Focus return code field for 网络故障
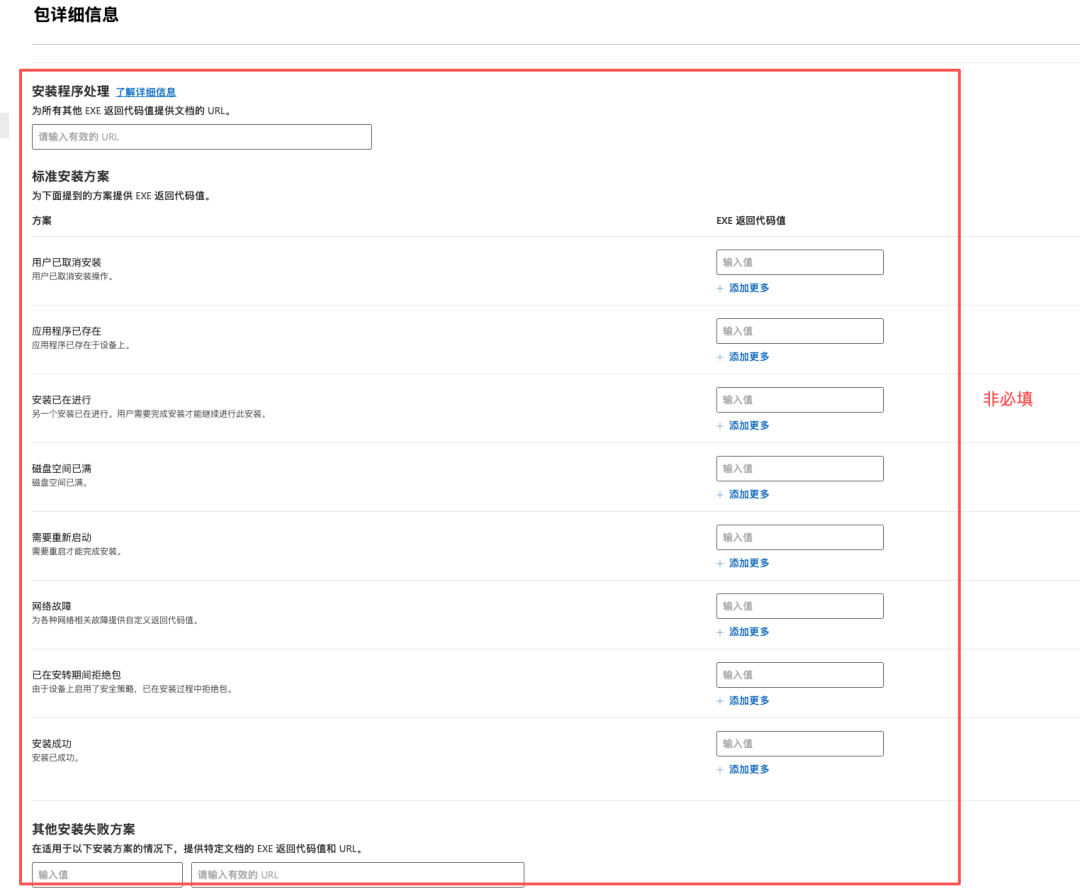The height and width of the screenshot is (894, 1080). pos(800,606)
